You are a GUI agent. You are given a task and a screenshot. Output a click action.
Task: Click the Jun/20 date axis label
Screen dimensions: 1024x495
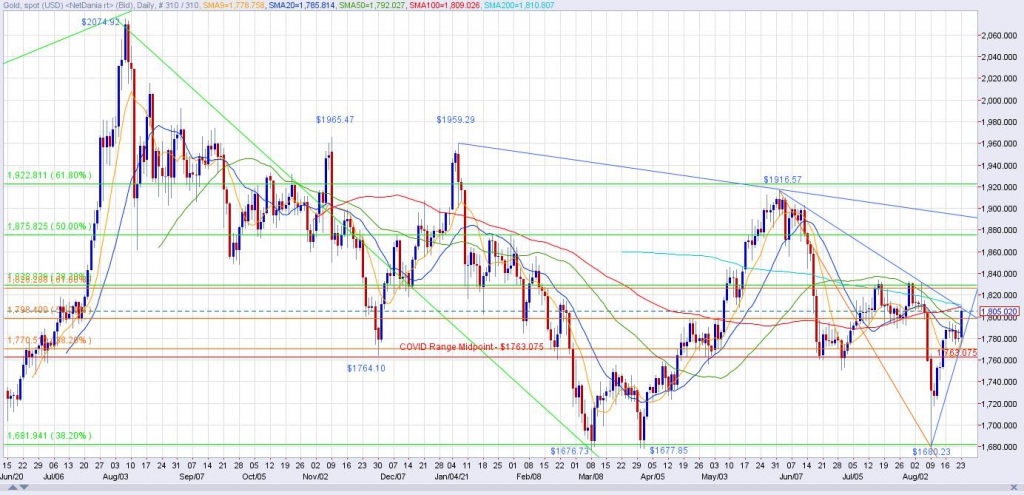click(x=11, y=477)
